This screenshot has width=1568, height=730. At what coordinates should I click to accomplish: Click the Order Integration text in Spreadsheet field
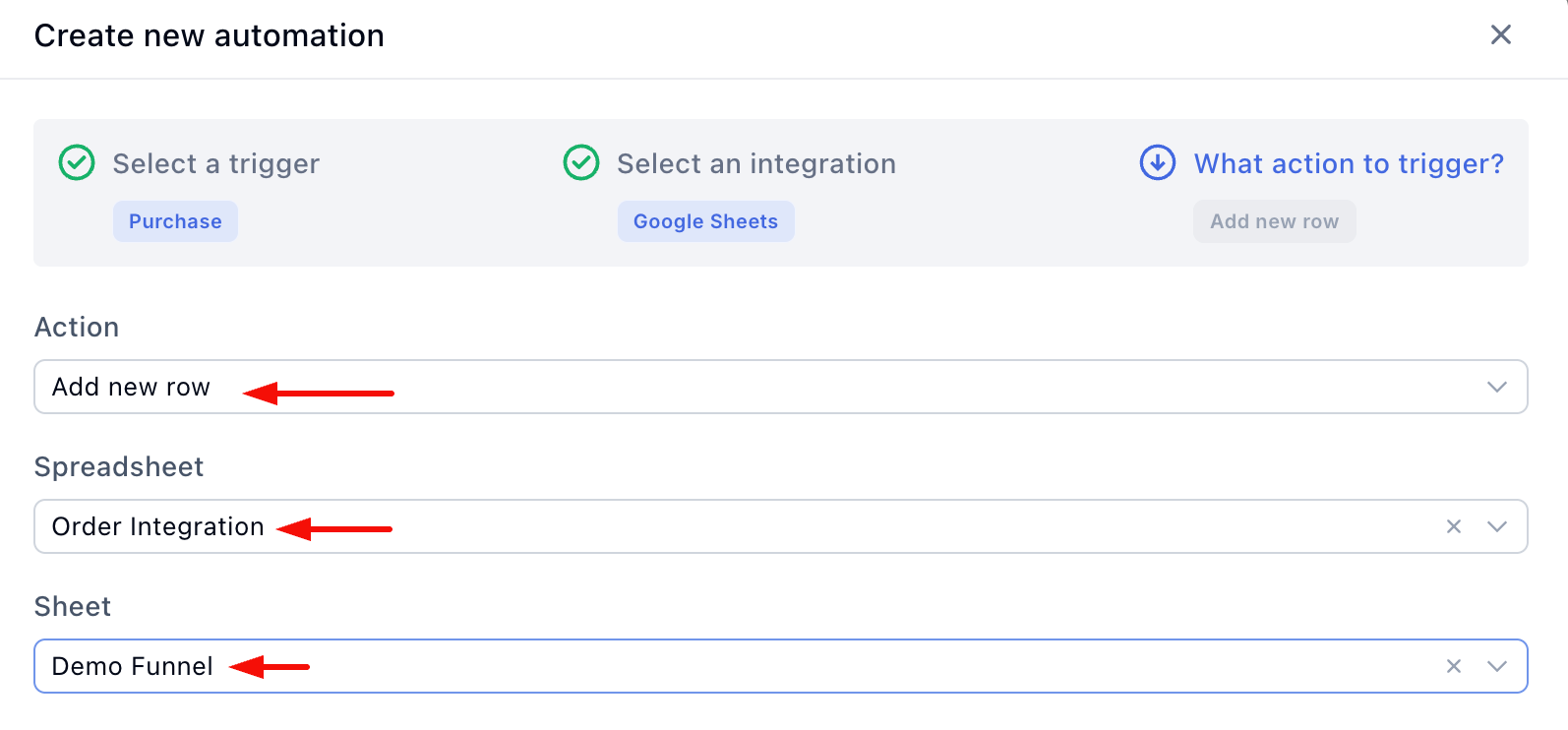pyautogui.click(x=157, y=527)
